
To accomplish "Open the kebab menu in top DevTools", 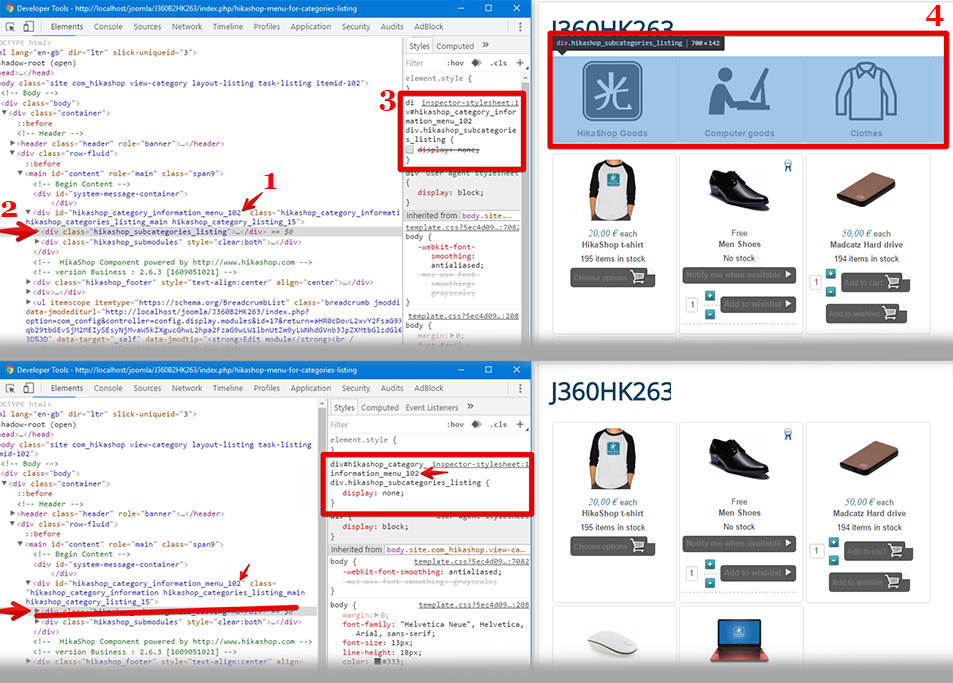I will [520, 27].
